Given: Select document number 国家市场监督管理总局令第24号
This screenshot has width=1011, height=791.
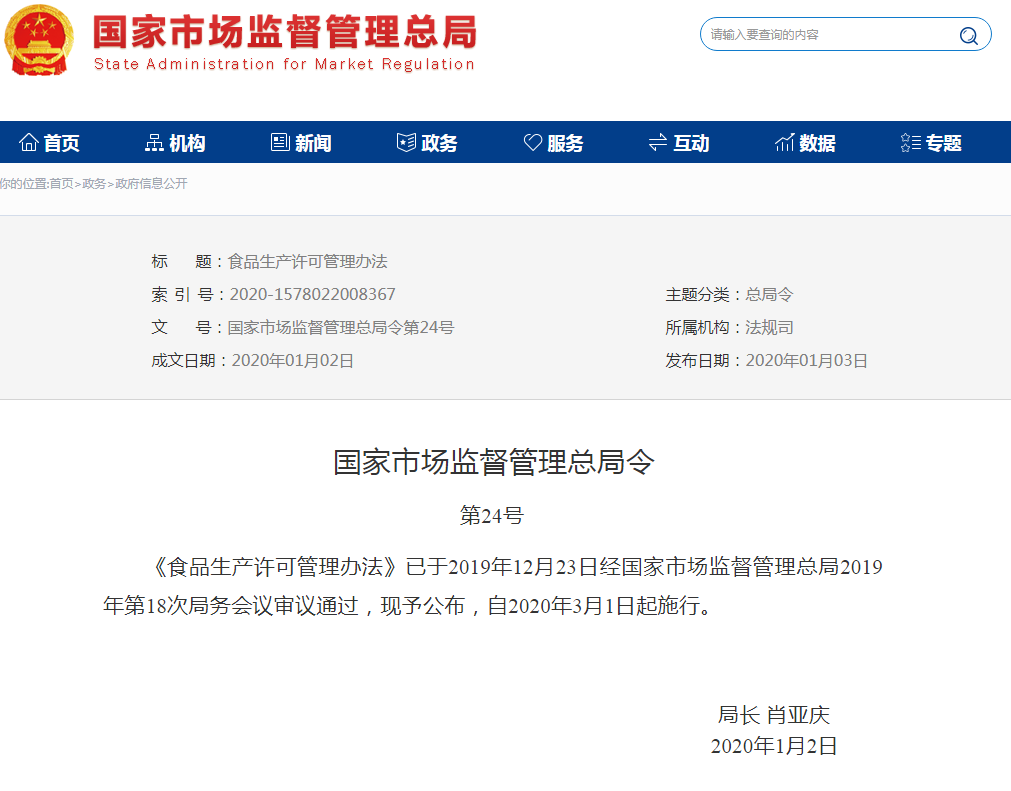Looking at the screenshot, I should 341,327.
